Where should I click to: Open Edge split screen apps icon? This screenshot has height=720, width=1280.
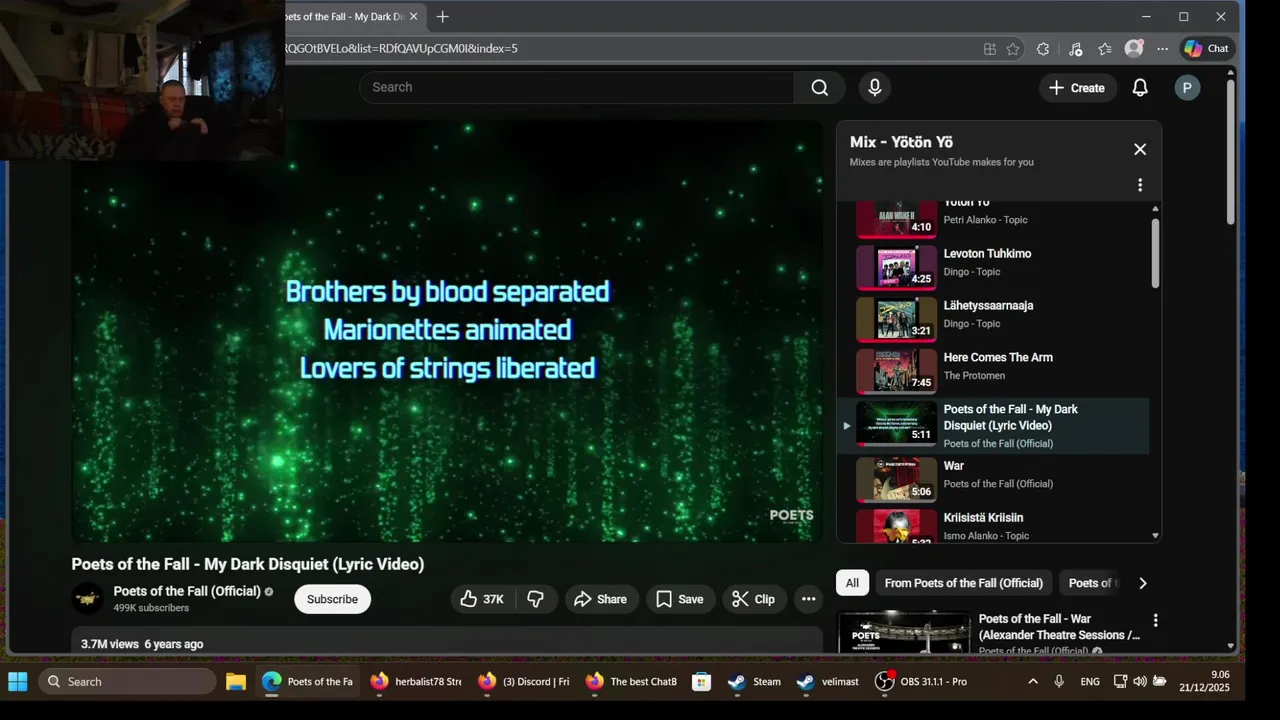990,49
